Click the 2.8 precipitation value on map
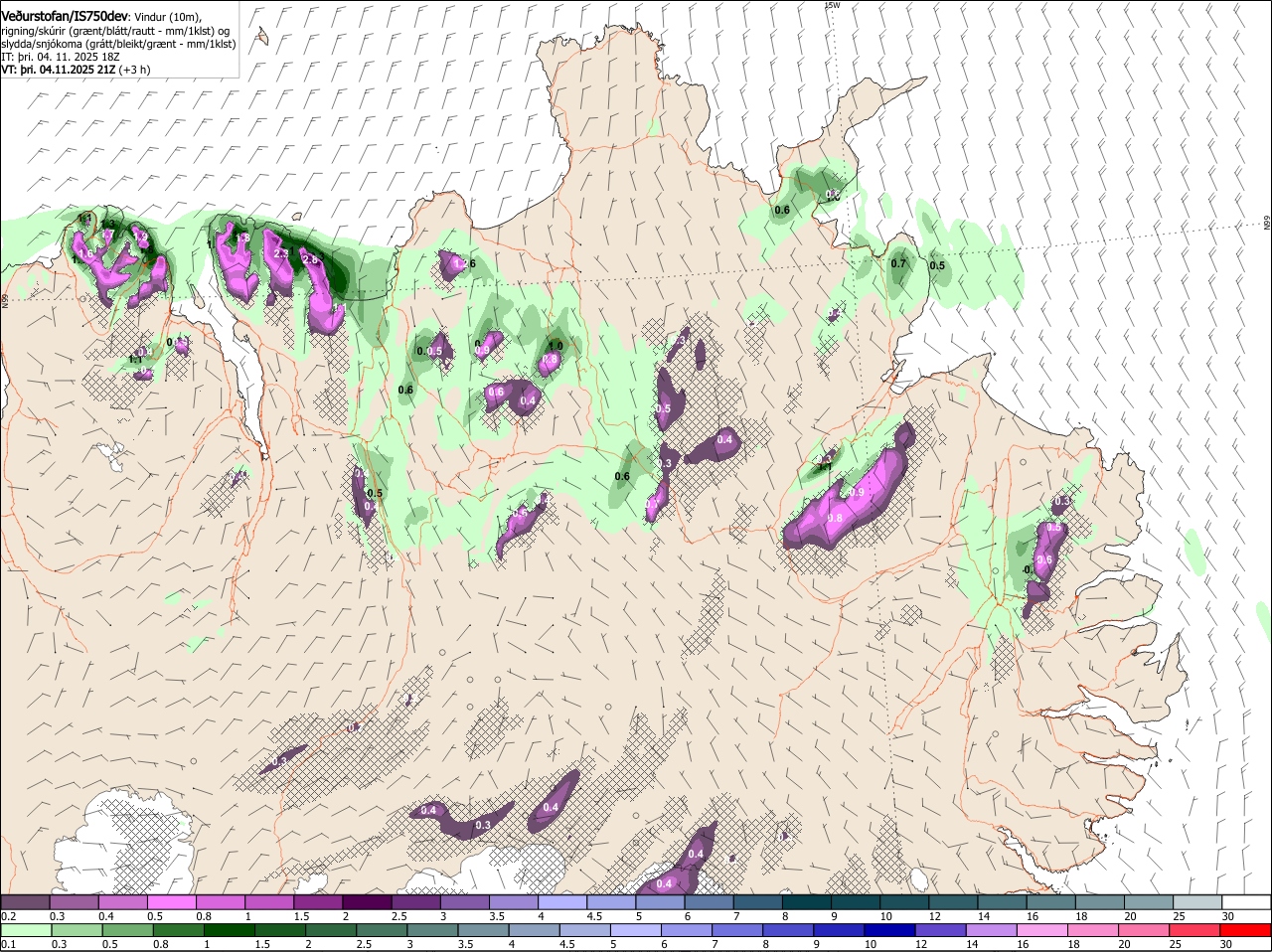 click(x=310, y=260)
